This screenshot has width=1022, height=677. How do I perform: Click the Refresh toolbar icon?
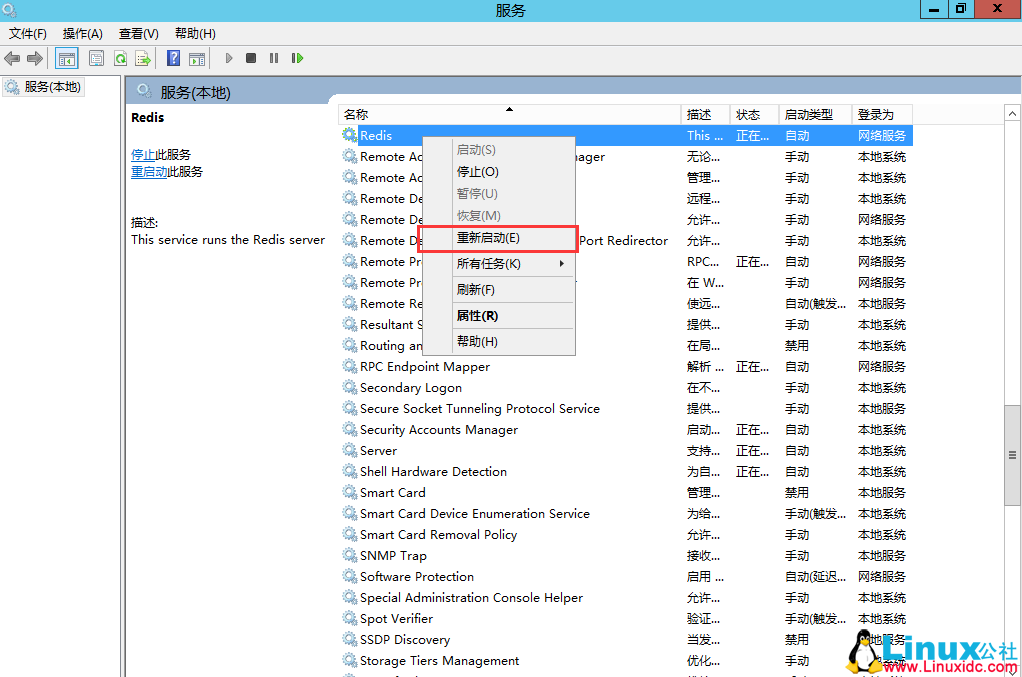(120, 58)
